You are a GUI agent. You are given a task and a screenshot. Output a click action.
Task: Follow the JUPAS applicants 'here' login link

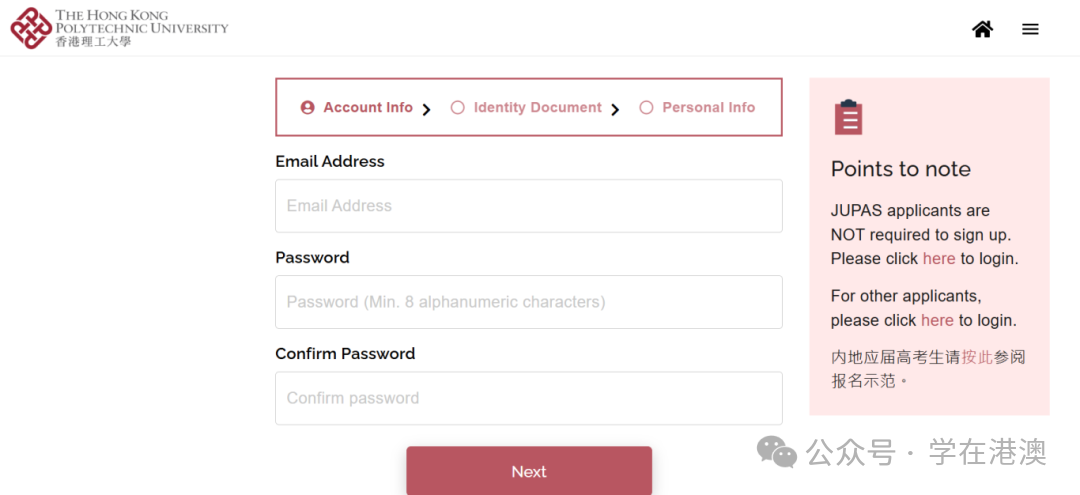click(938, 259)
